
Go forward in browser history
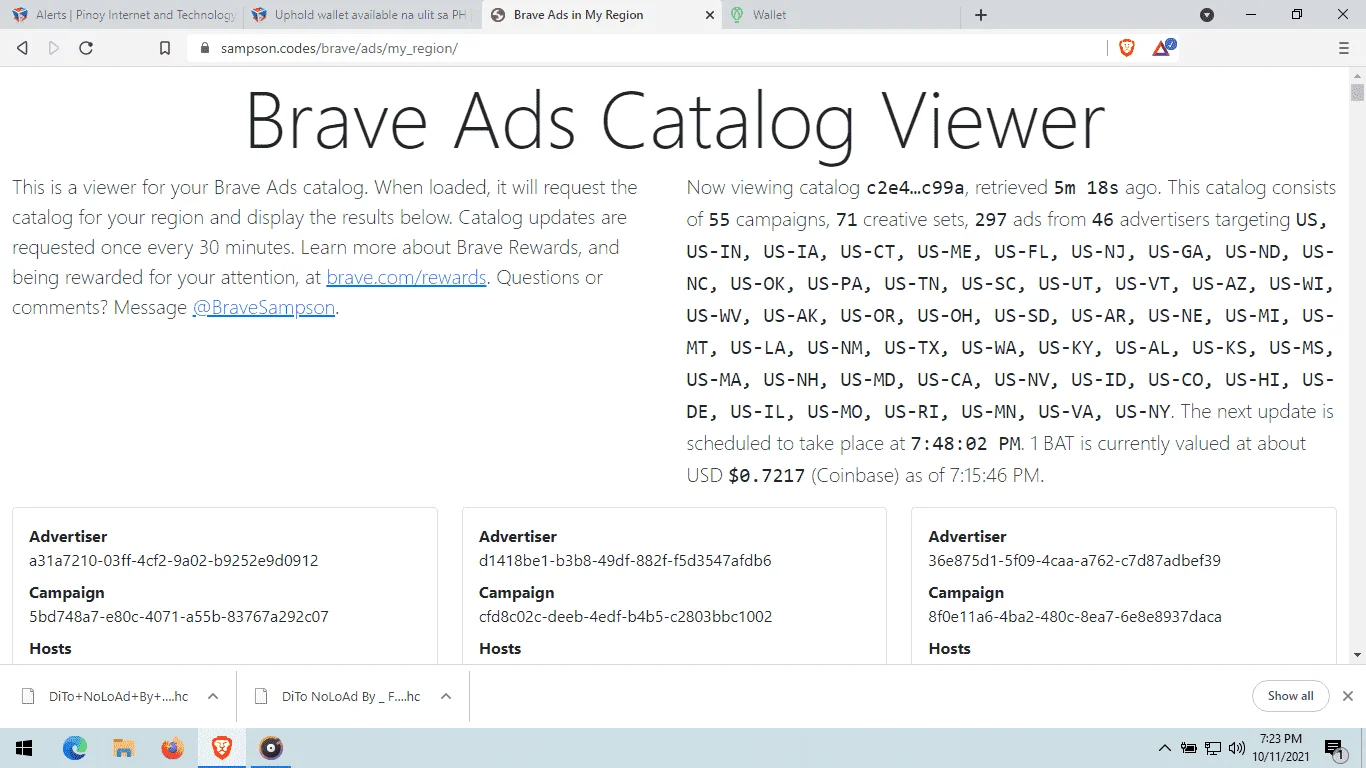[x=54, y=48]
